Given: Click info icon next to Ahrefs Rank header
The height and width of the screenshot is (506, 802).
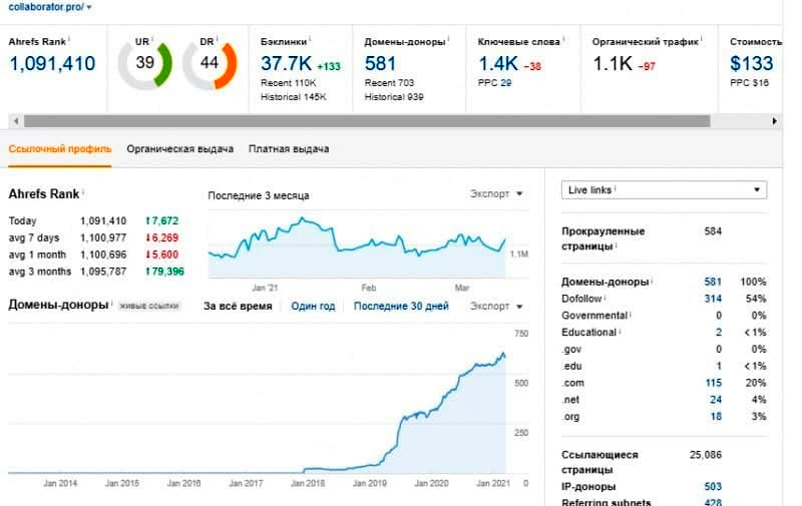Looking at the screenshot, I should point(69,39).
